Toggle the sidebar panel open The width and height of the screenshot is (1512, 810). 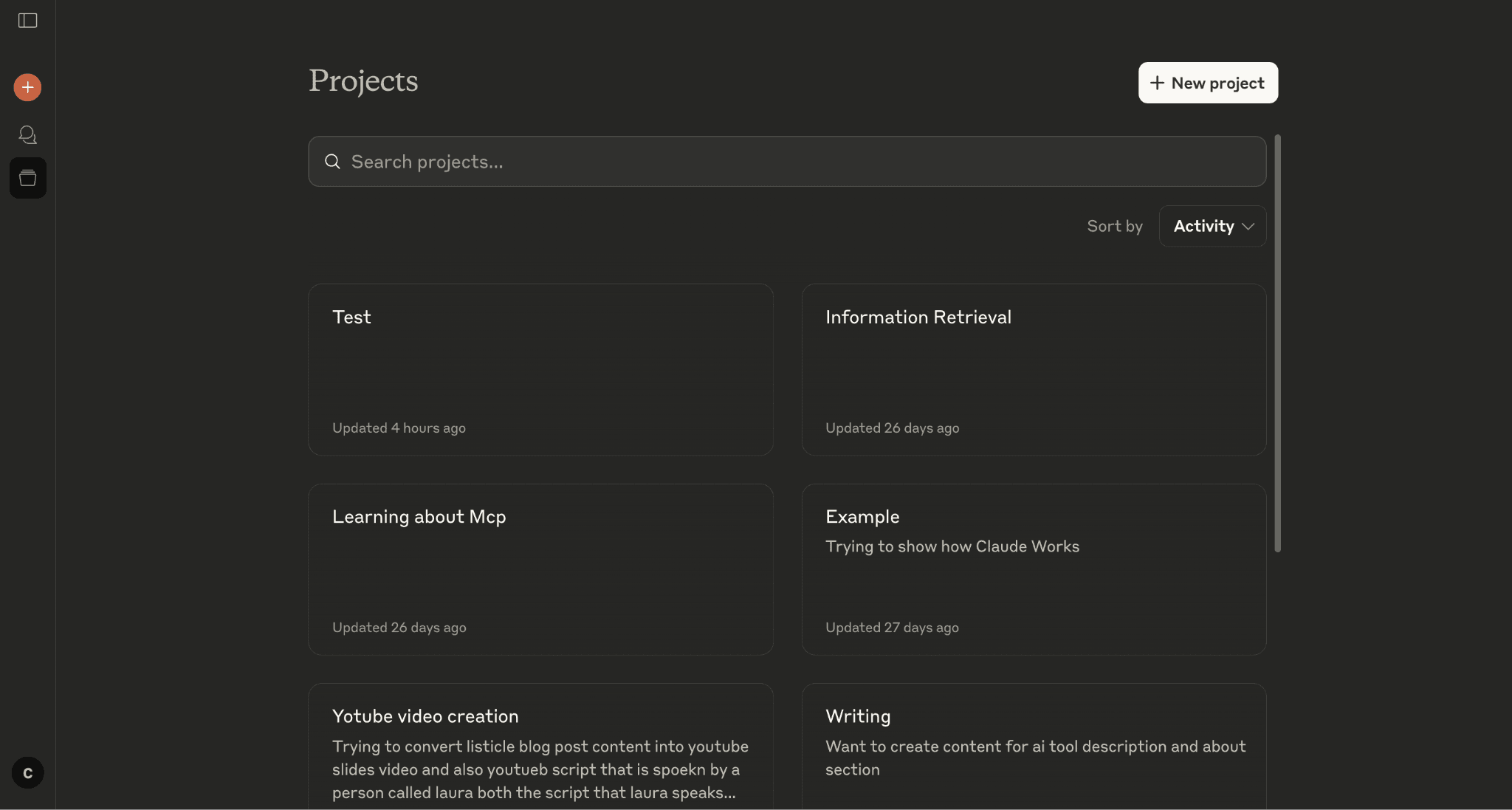point(27,21)
